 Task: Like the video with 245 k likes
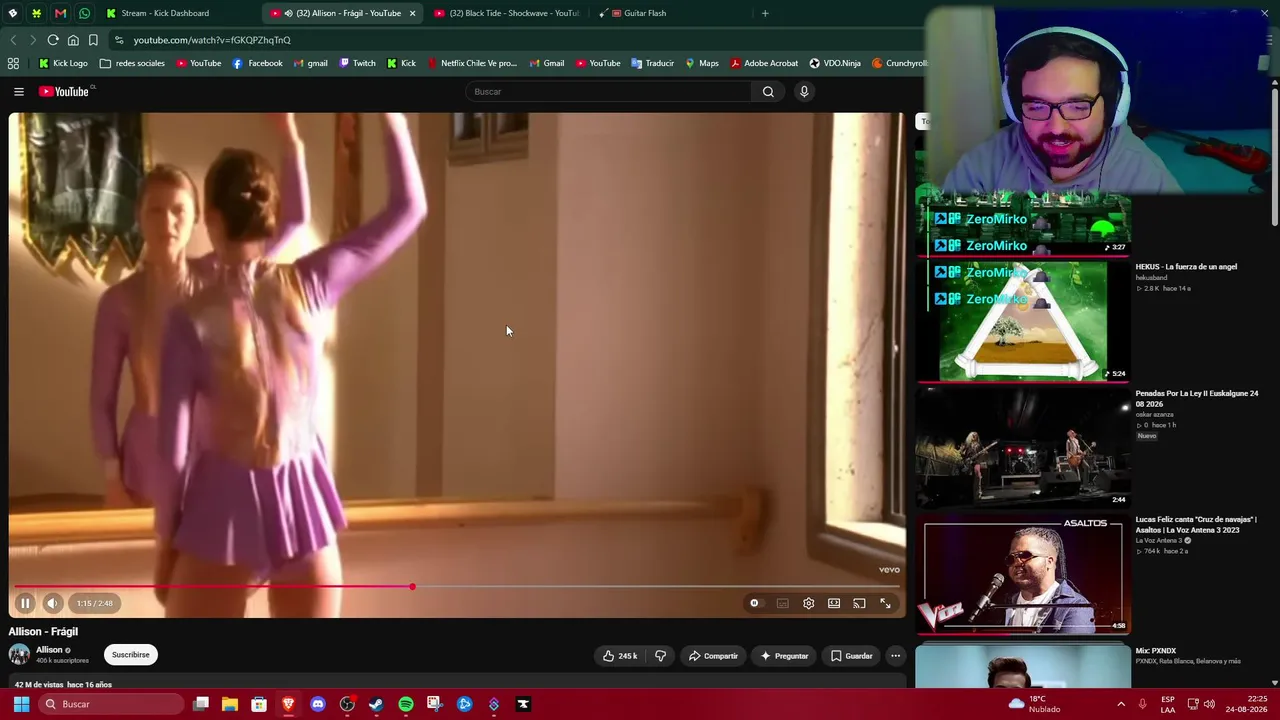619,656
